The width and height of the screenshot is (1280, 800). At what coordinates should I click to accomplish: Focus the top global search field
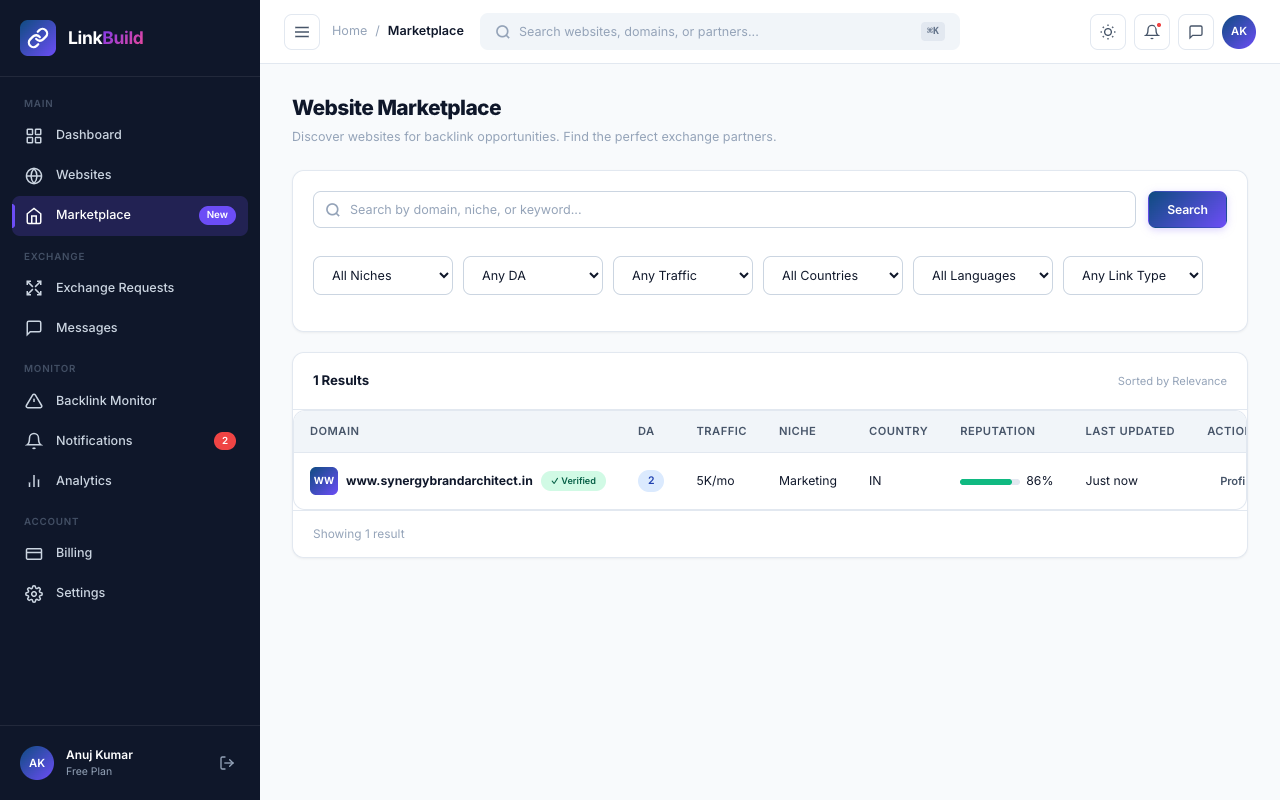coord(720,32)
